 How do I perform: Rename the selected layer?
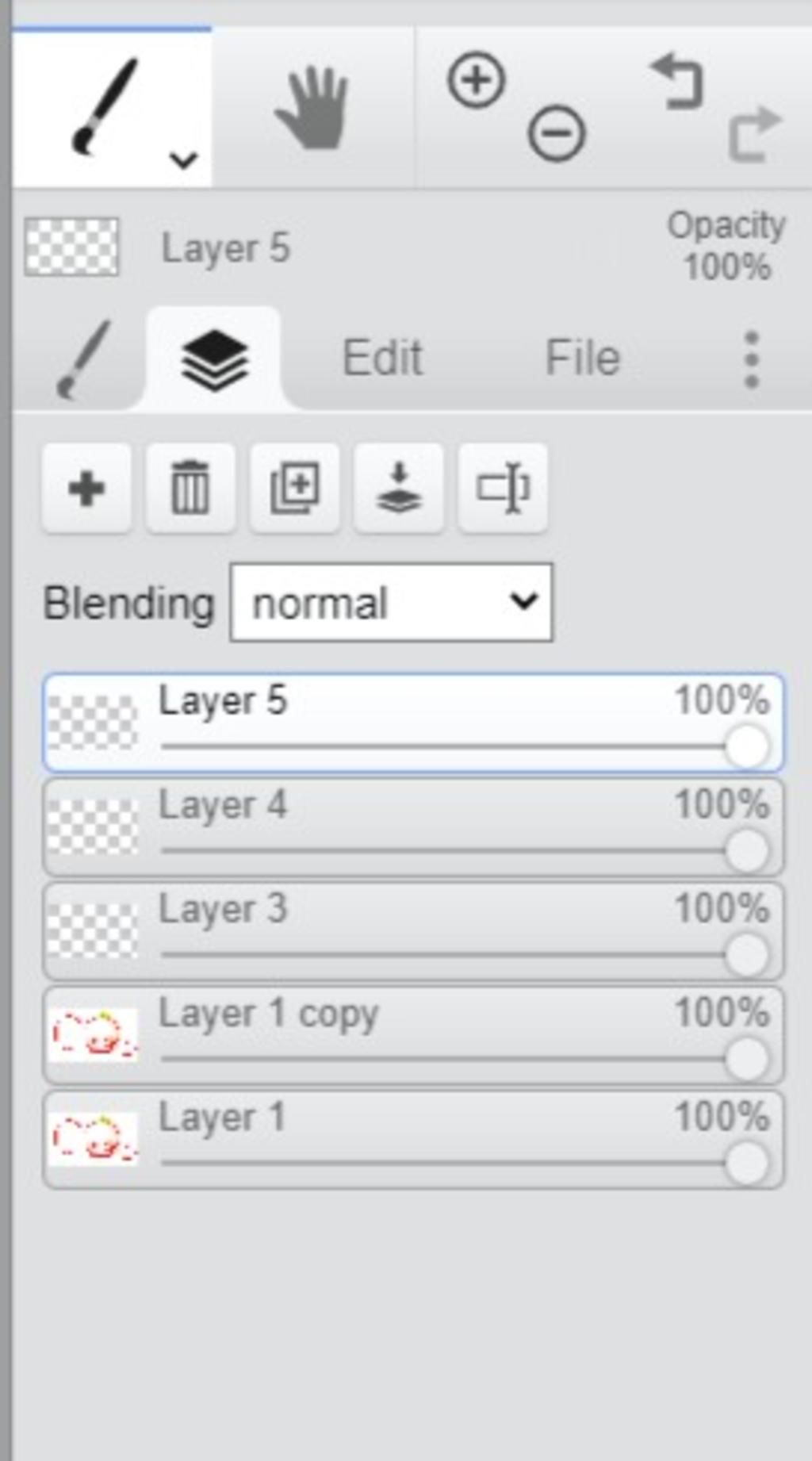point(503,488)
